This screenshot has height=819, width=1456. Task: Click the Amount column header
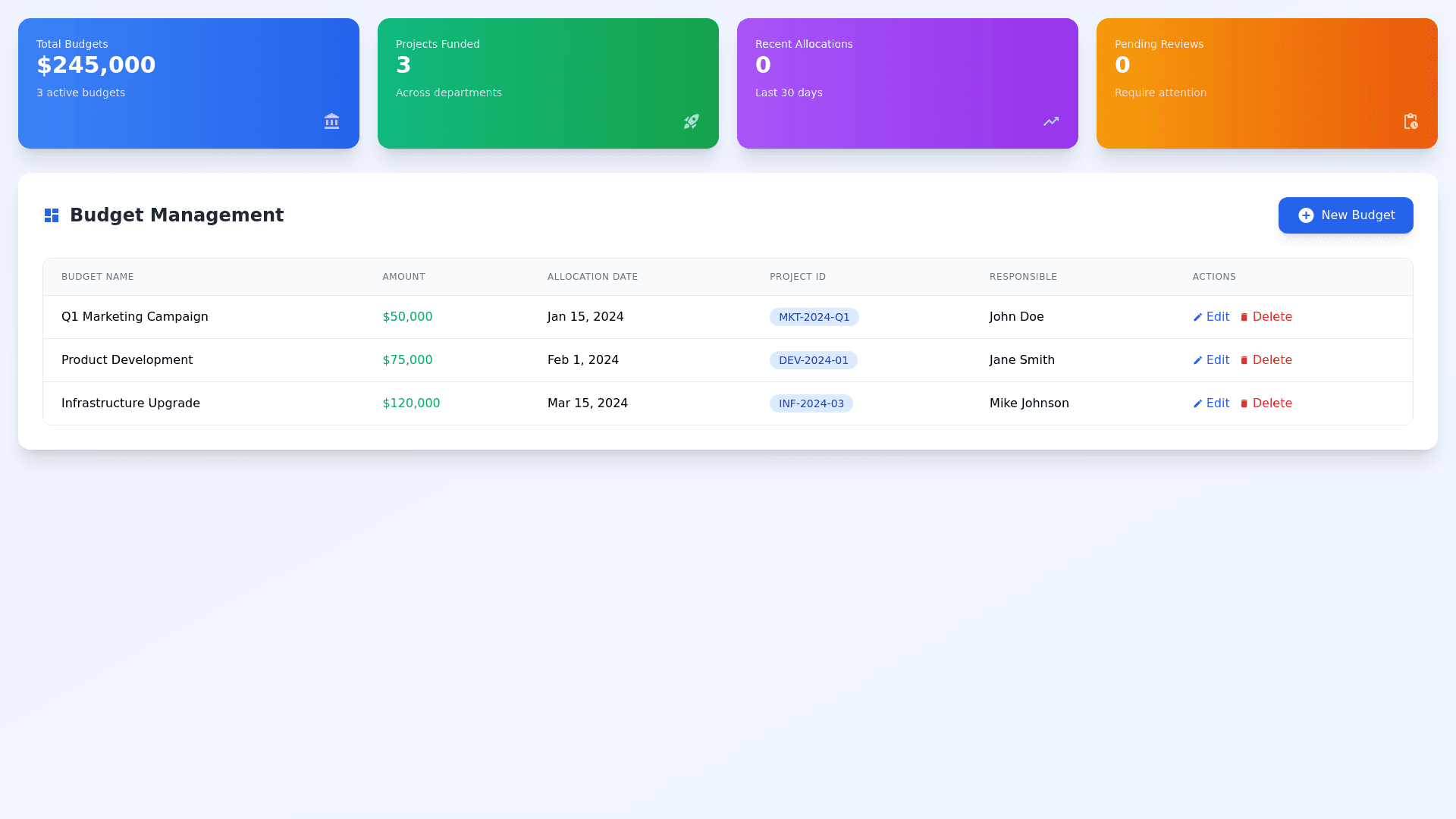click(403, 277)
